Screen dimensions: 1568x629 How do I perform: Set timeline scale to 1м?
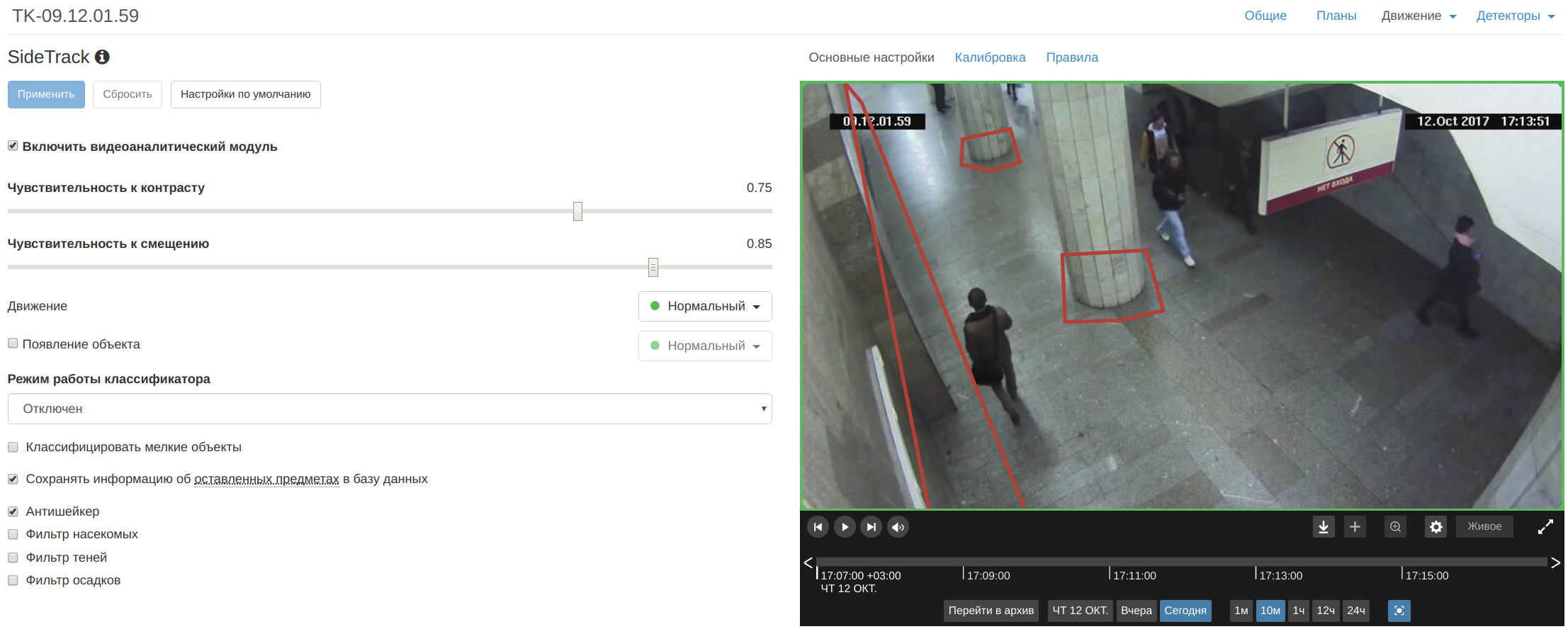coord(1241,611)
